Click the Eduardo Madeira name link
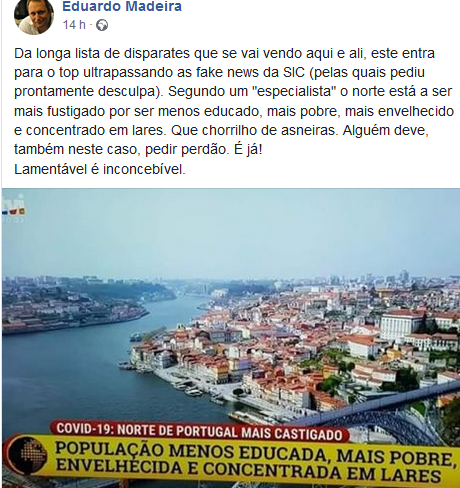The height and width of the screenshot is (488, 460). click(x=122, y=6)
